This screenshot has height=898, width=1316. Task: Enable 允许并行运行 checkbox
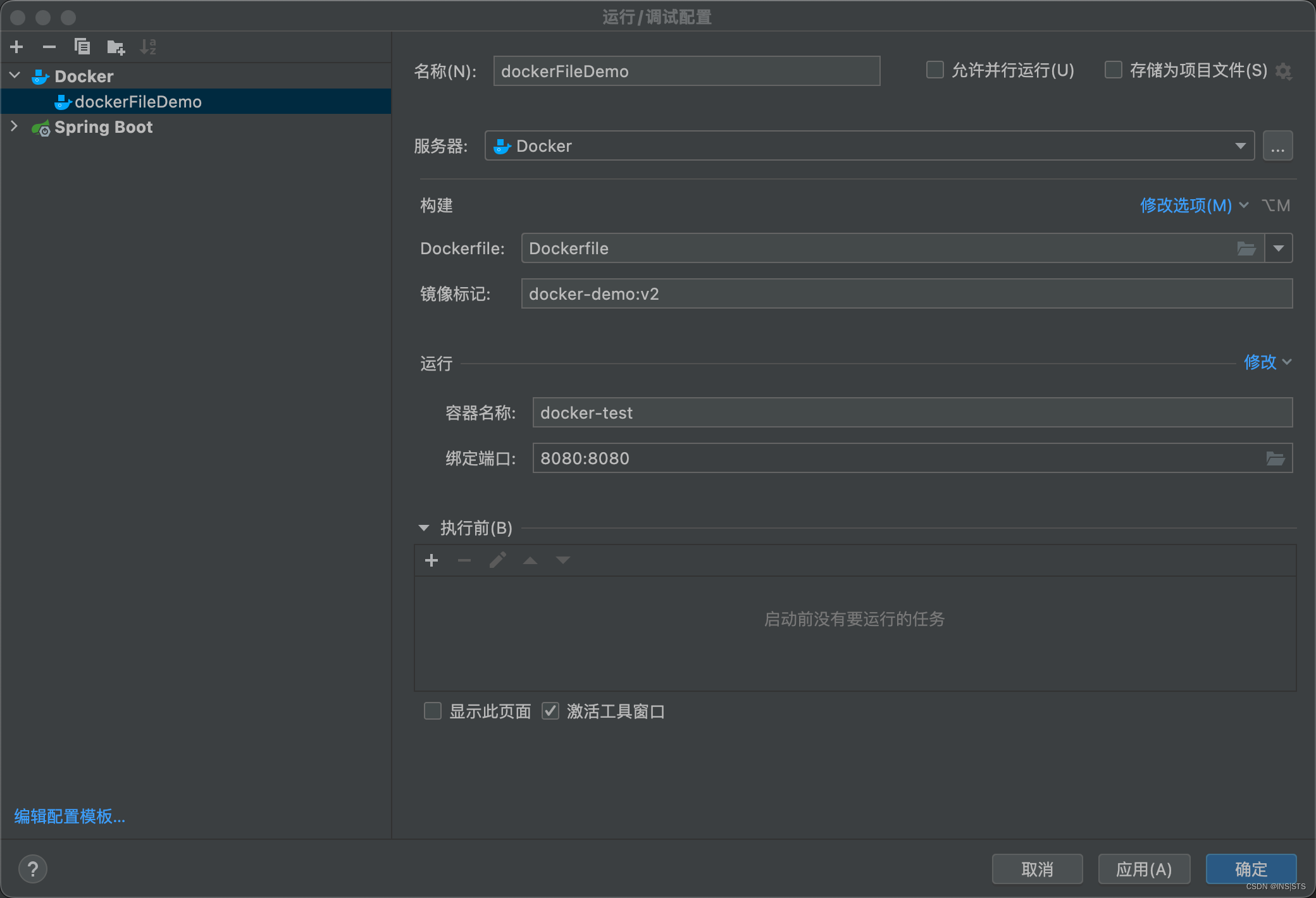point(934,70)
